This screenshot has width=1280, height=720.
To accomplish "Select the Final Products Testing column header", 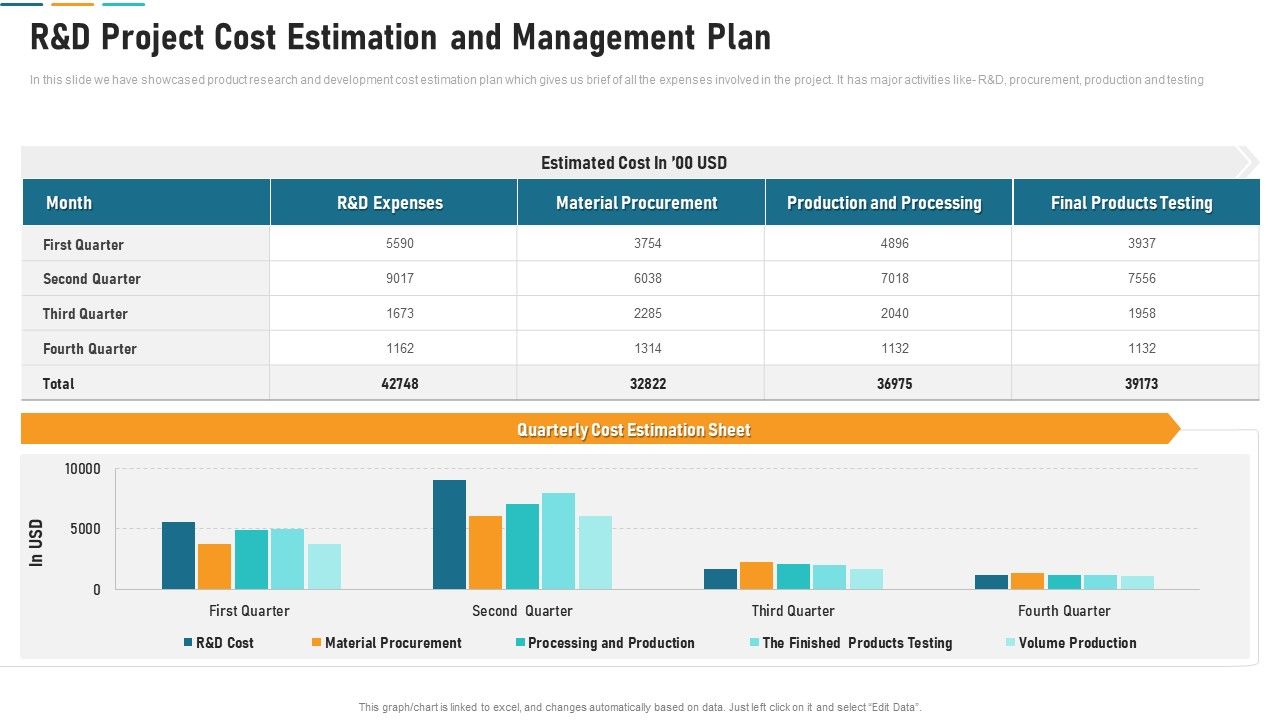I will 1136,203.
